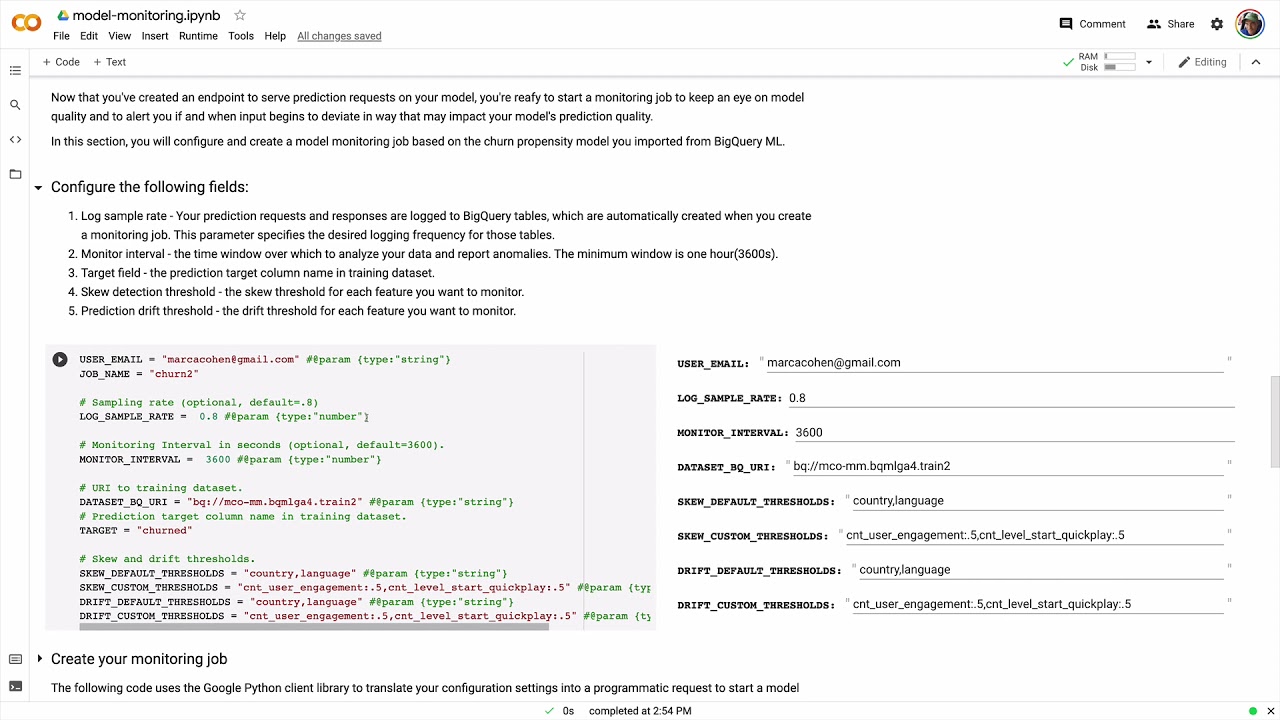
Task: Open the command palette icon at bottom left
Action: (15, 659)
